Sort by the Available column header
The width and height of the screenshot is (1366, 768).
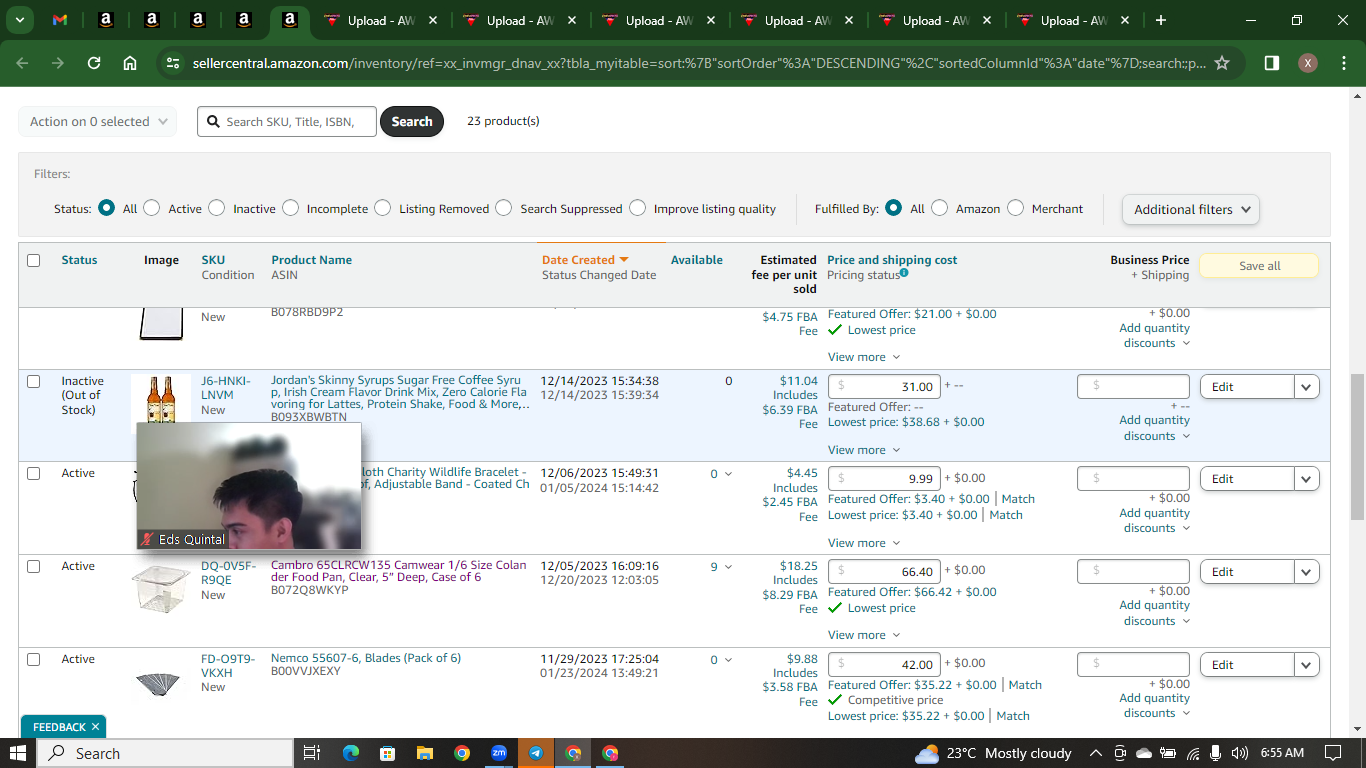tap(697, 260)
